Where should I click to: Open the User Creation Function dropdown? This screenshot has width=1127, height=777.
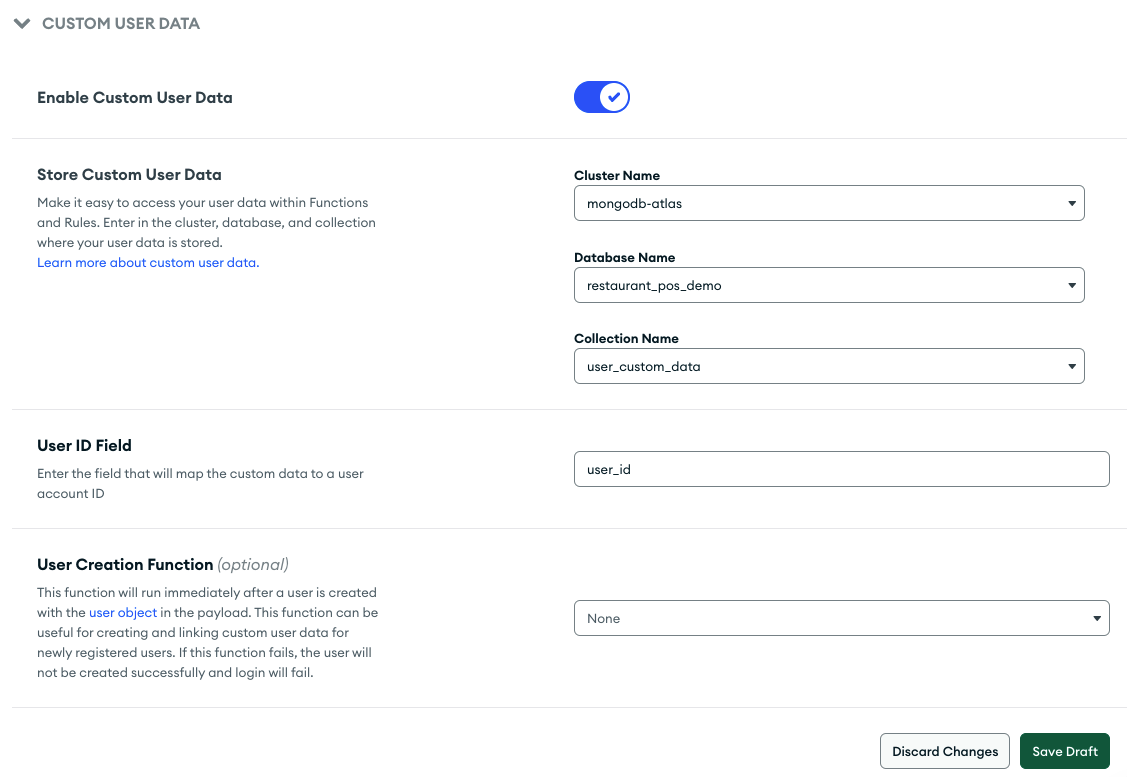(x=842, y=618)
